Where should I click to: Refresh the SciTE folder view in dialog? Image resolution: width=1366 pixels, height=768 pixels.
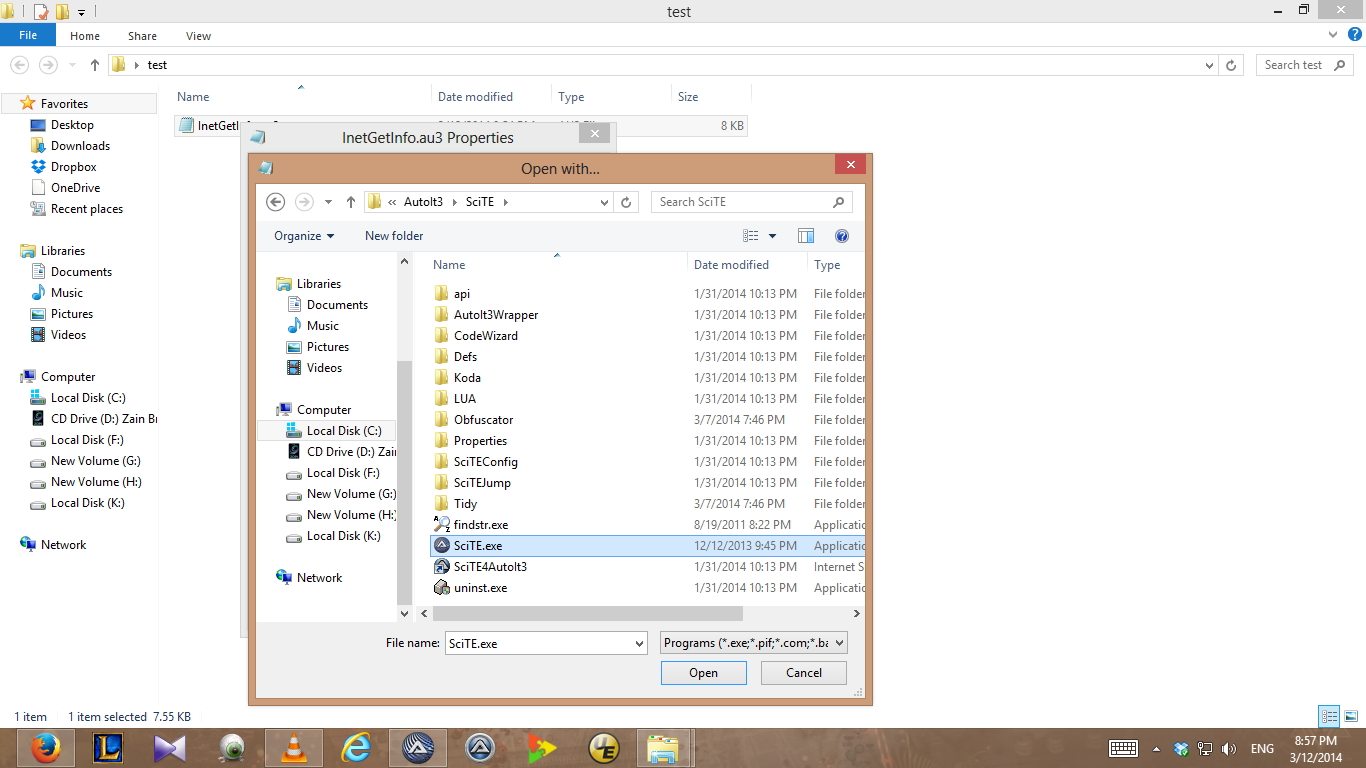[x=626, y=202]
